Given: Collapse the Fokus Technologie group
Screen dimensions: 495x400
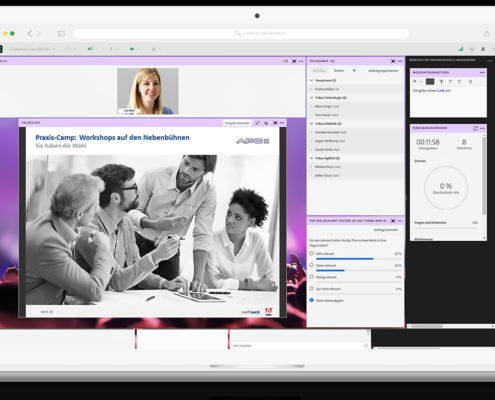Looking at the screenshot, I should pyautogui.click(x=312, y=98).
